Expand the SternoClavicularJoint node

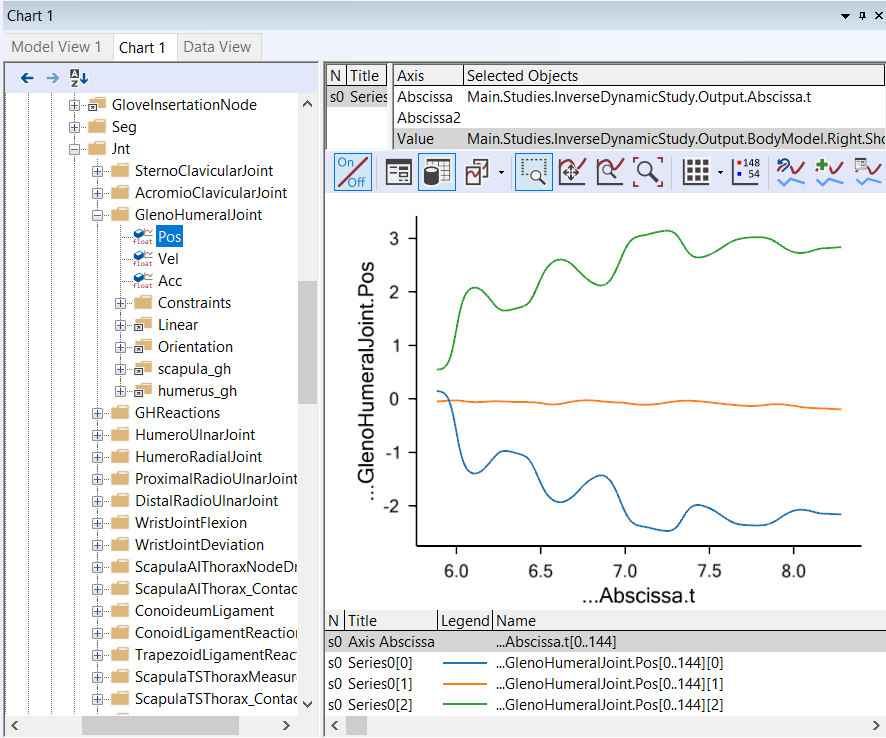point(97,171)
